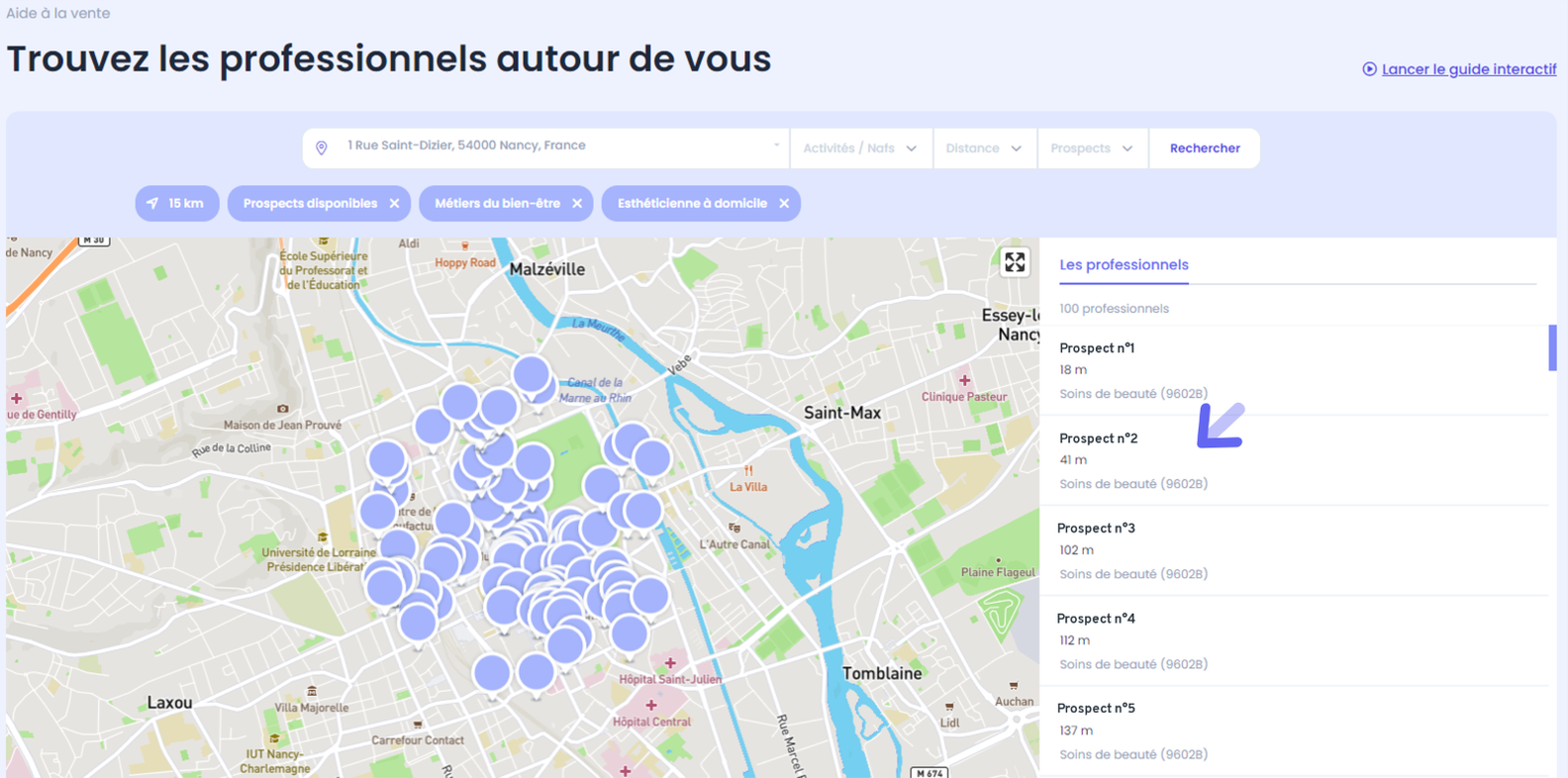Click the L'Autre Canal venue icon
The height and width of the screenshot is (778, 1568).
[734, 528]
